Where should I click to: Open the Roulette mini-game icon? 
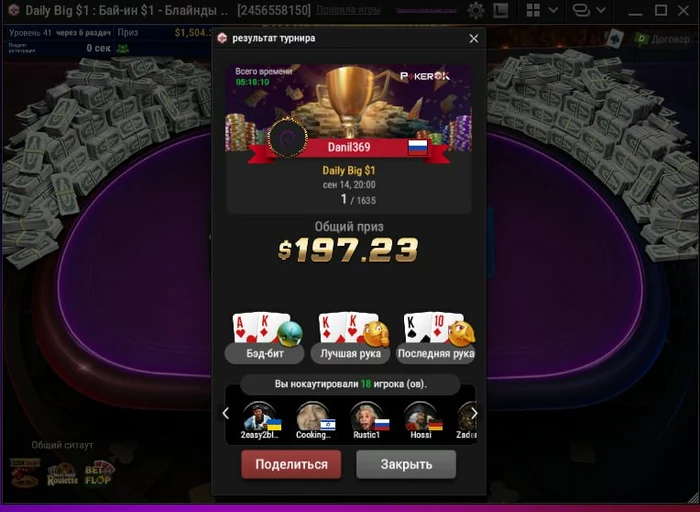(x=62, y=475)
